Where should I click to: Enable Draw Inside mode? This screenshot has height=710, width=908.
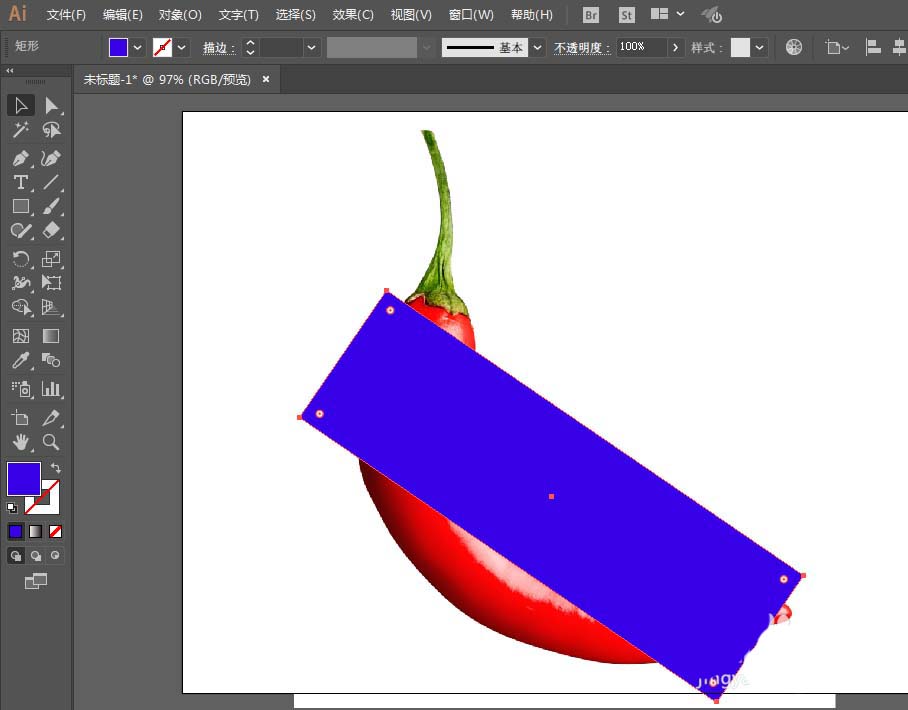pyautogui.click(x=55, y=555)
